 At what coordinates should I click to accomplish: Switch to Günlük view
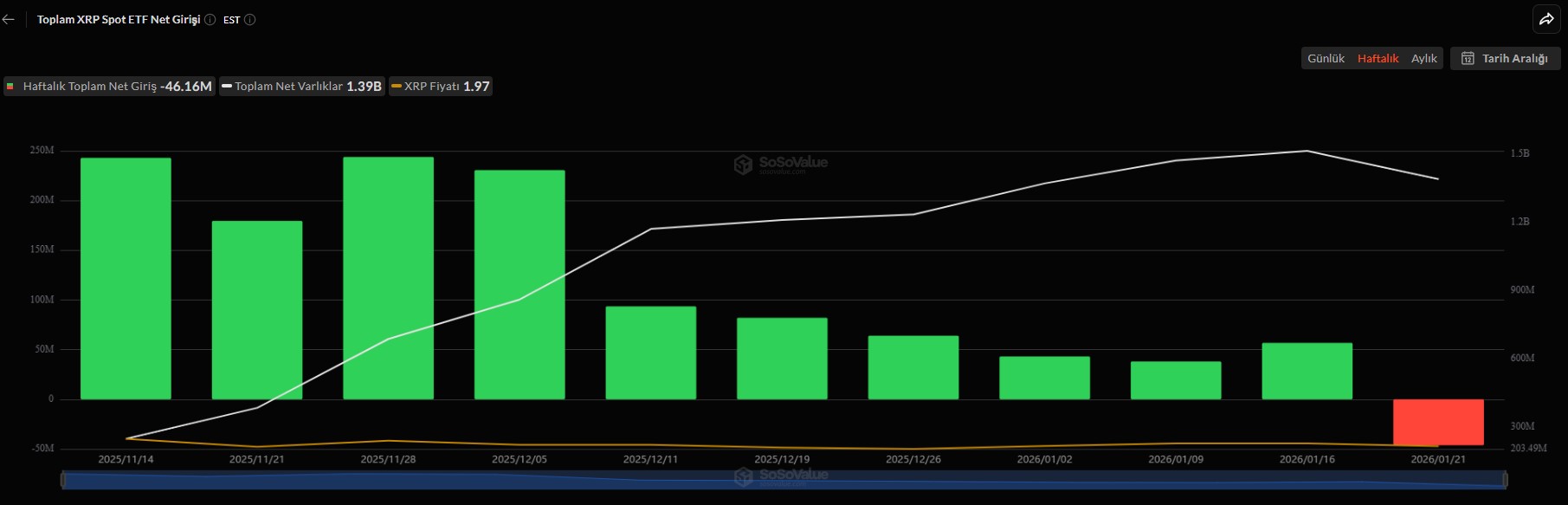click(1326, 58)
